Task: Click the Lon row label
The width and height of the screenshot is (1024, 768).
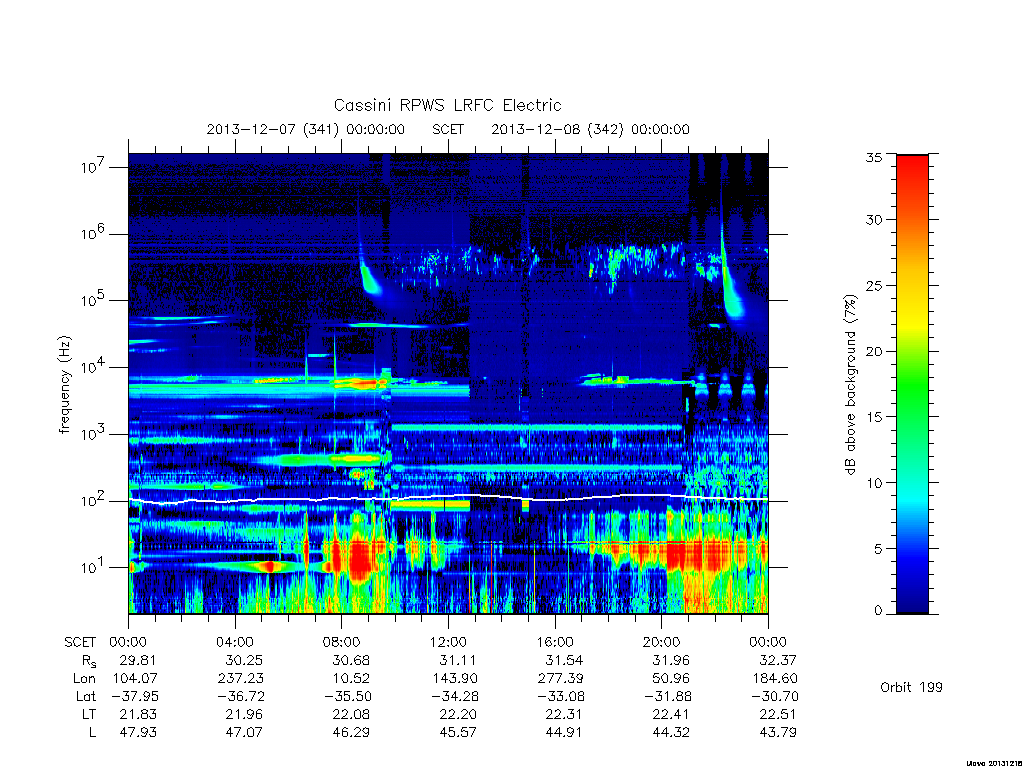Action: [x=85, y=679]
